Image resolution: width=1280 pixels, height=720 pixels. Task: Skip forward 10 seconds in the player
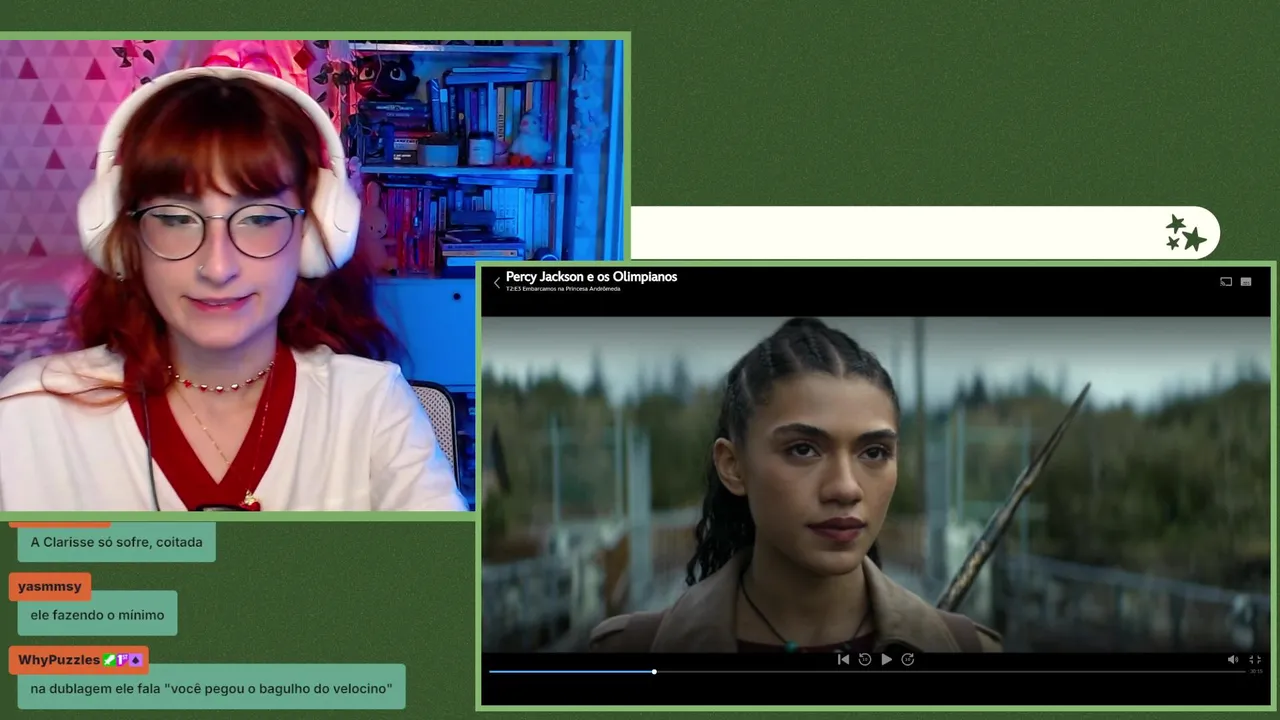[x=908, y=659]
